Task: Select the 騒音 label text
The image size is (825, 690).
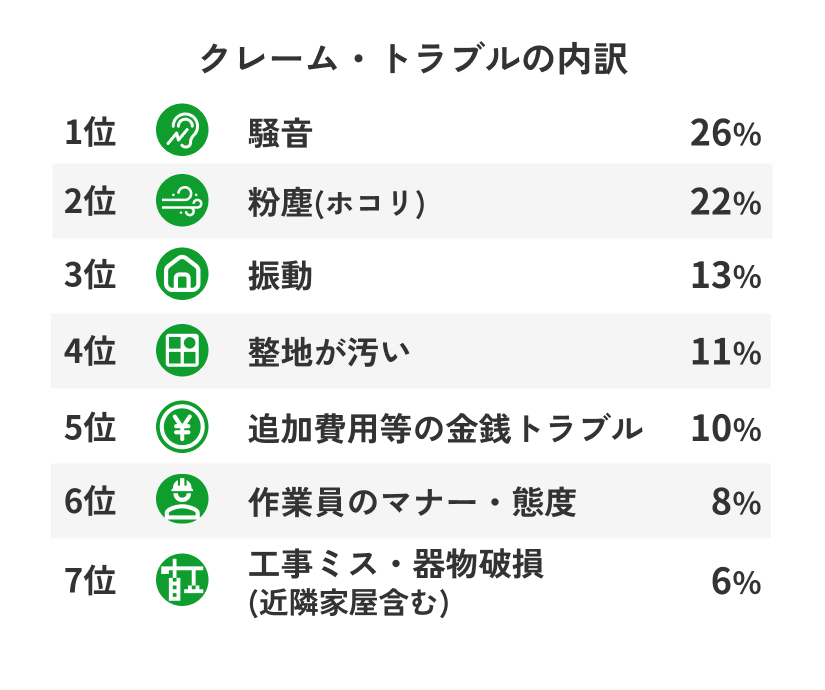Action: [x=280, y=132]
